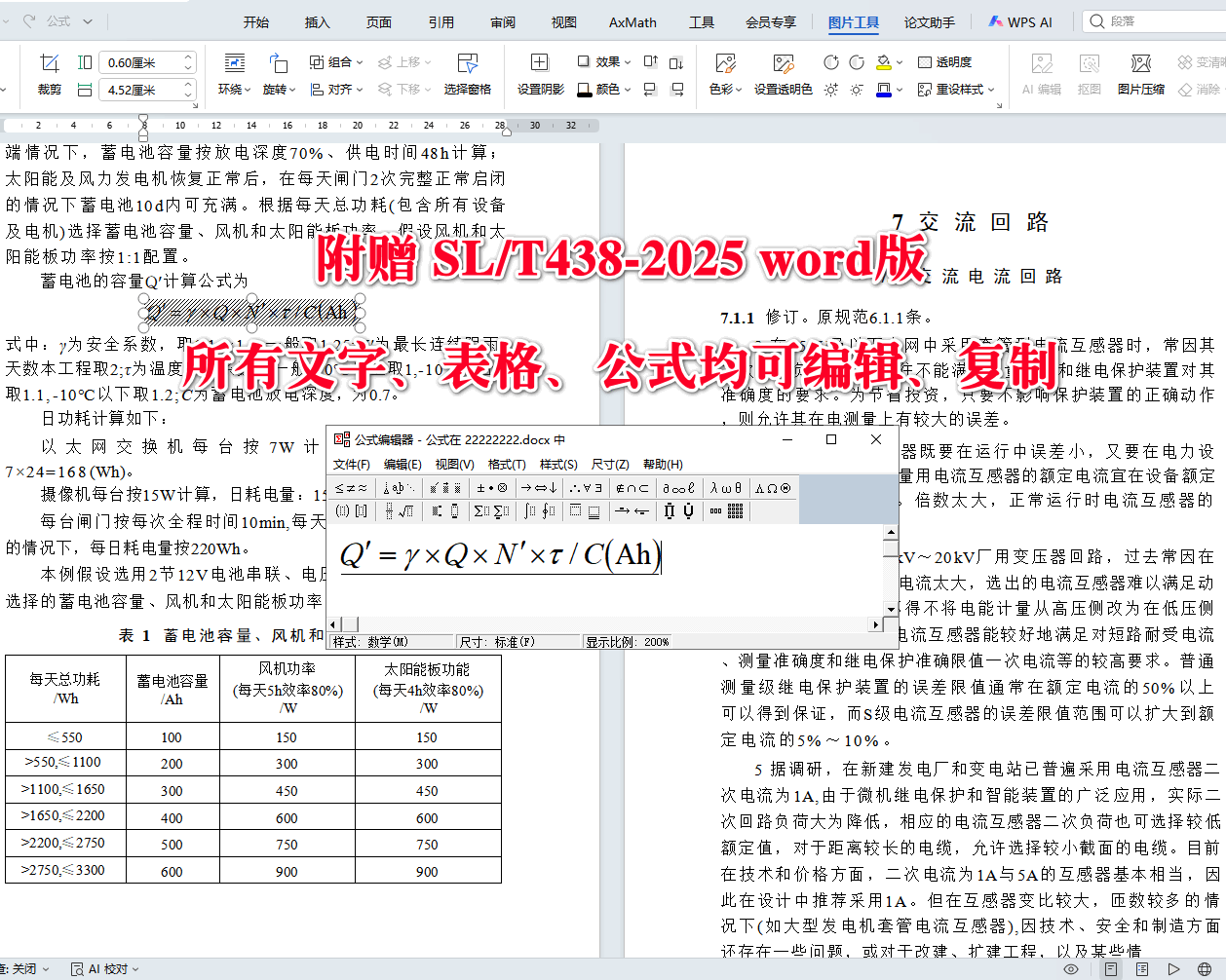This screenshot has height=980, width=1226.
Task: Click the Set Transparent Color (设置透明色) tool
Action: [x=783, y=74]
